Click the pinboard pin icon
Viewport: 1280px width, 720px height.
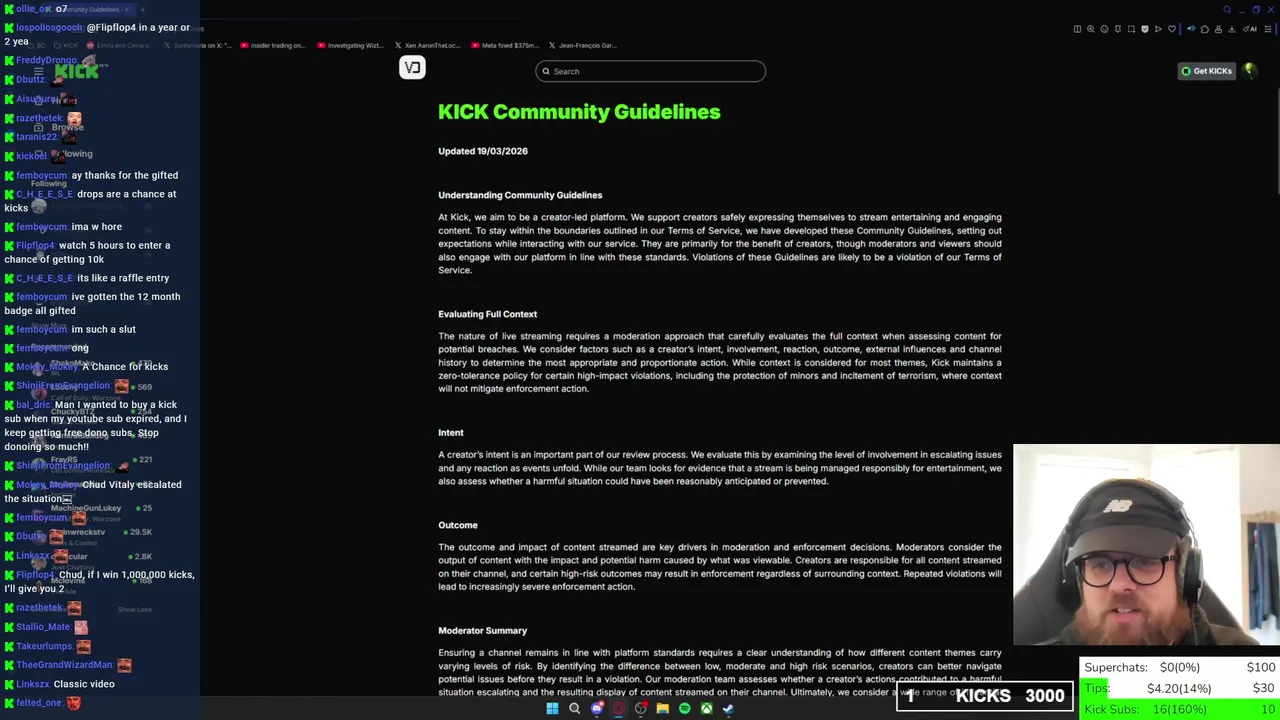1118,29
